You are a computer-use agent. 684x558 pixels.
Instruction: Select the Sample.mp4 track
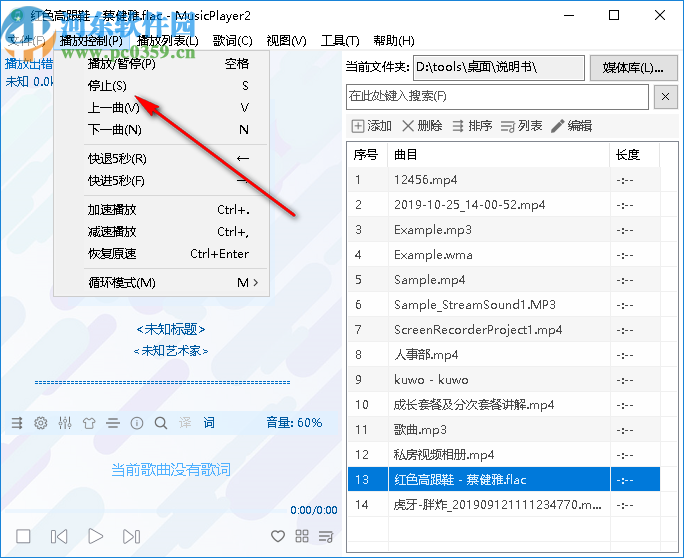pos(504,280)
